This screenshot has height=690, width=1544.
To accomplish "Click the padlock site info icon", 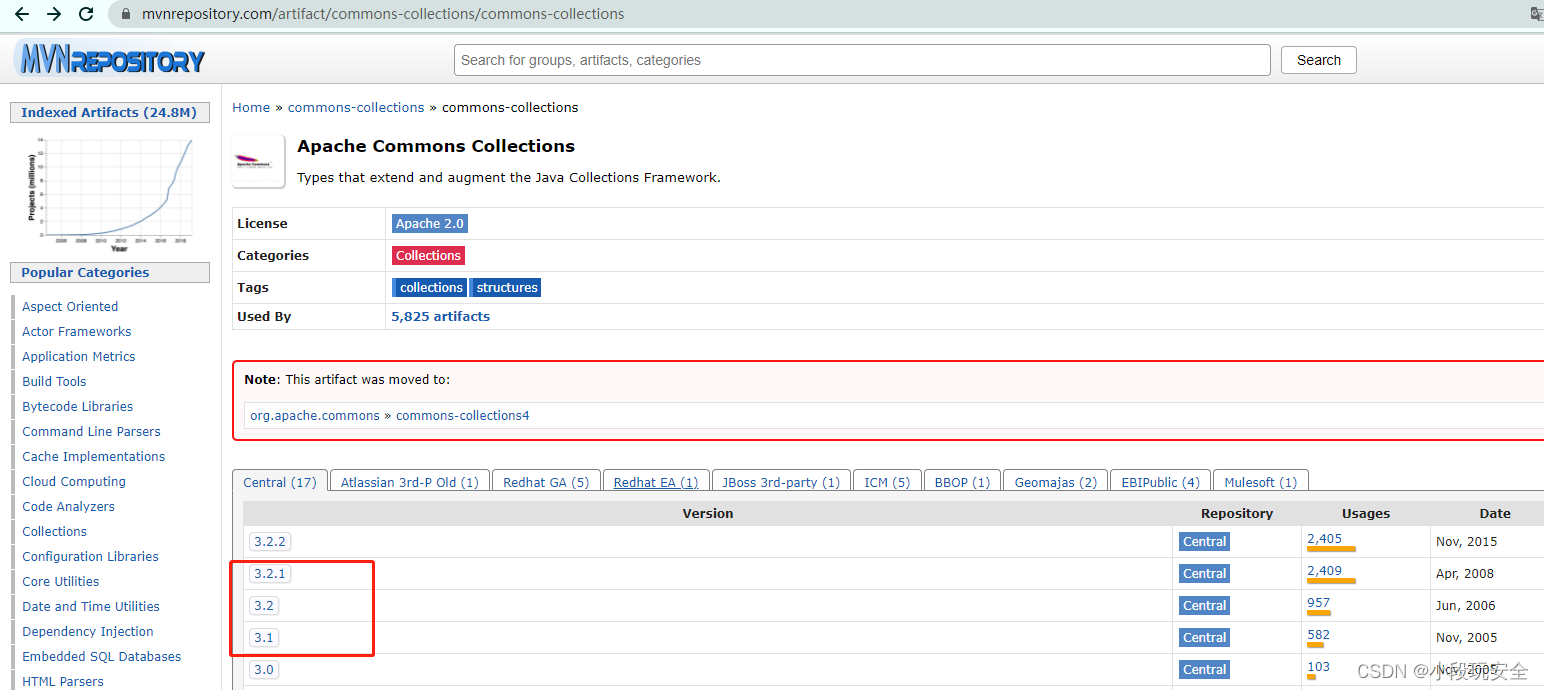I will click(x=126, y=14).
